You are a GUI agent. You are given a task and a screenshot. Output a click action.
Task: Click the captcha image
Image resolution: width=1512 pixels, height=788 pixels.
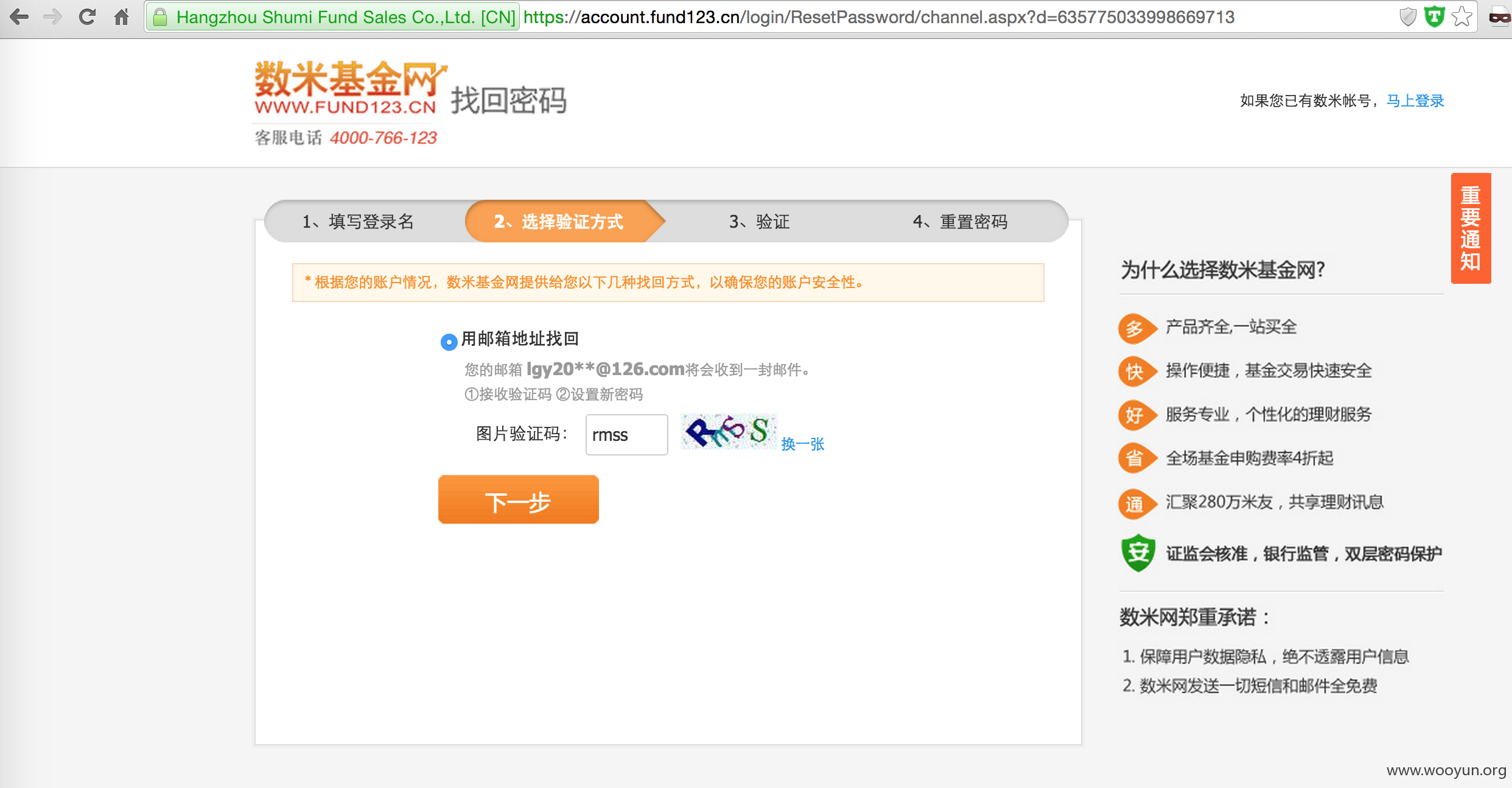point(729,432)
